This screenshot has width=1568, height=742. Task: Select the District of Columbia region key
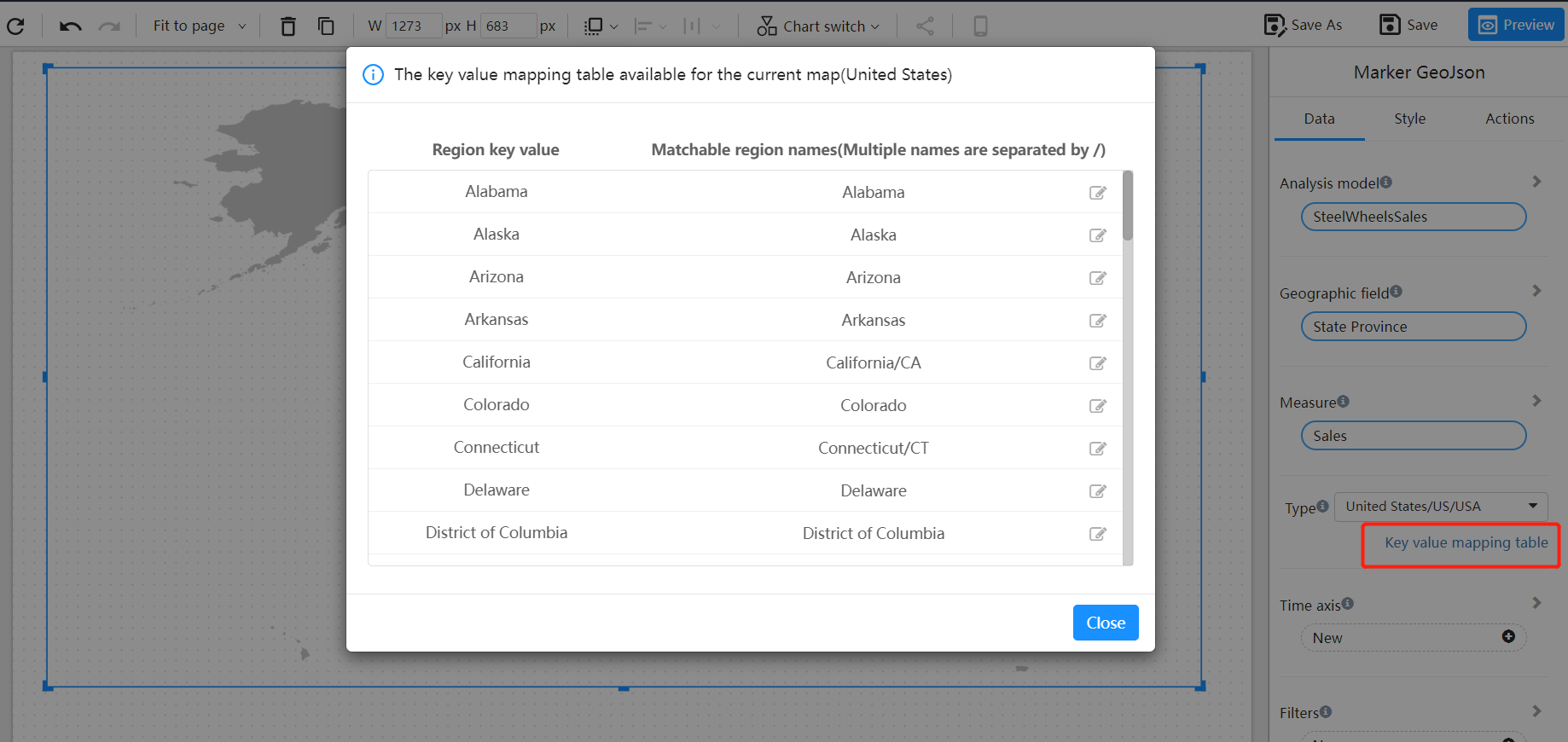click(496, 533)
